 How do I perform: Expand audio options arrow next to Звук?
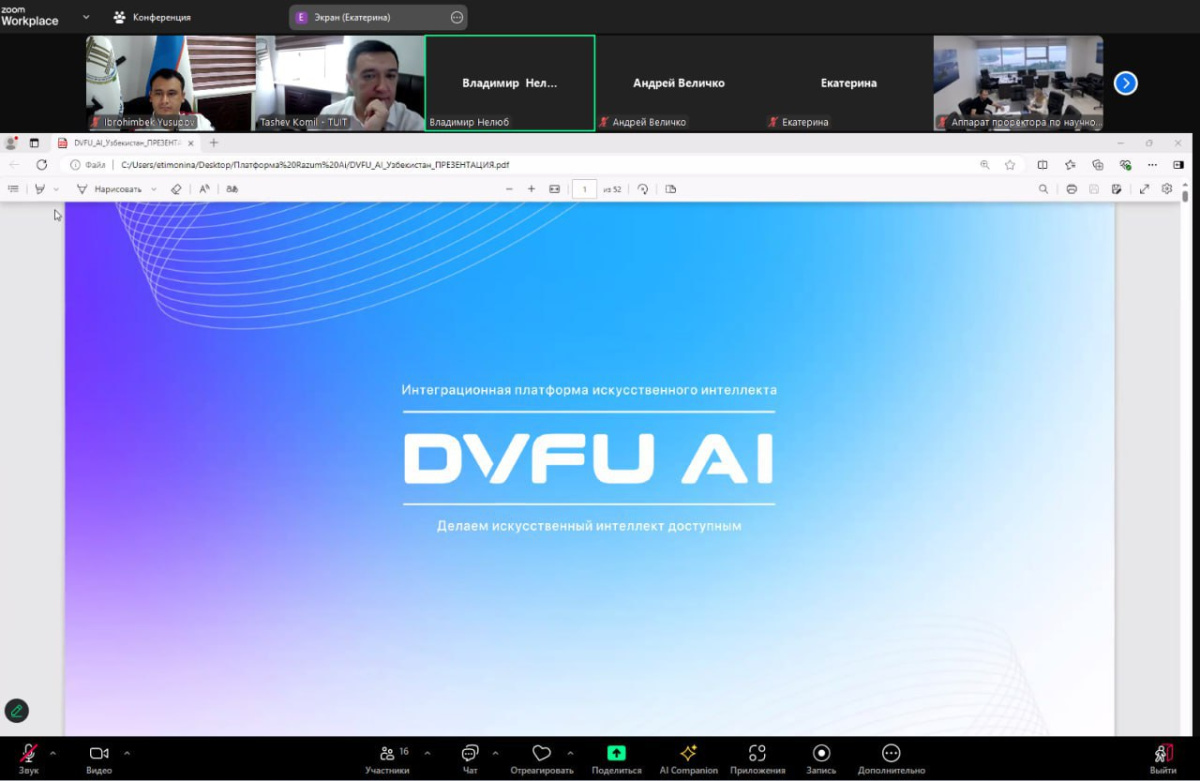click(x=53, y=753)
